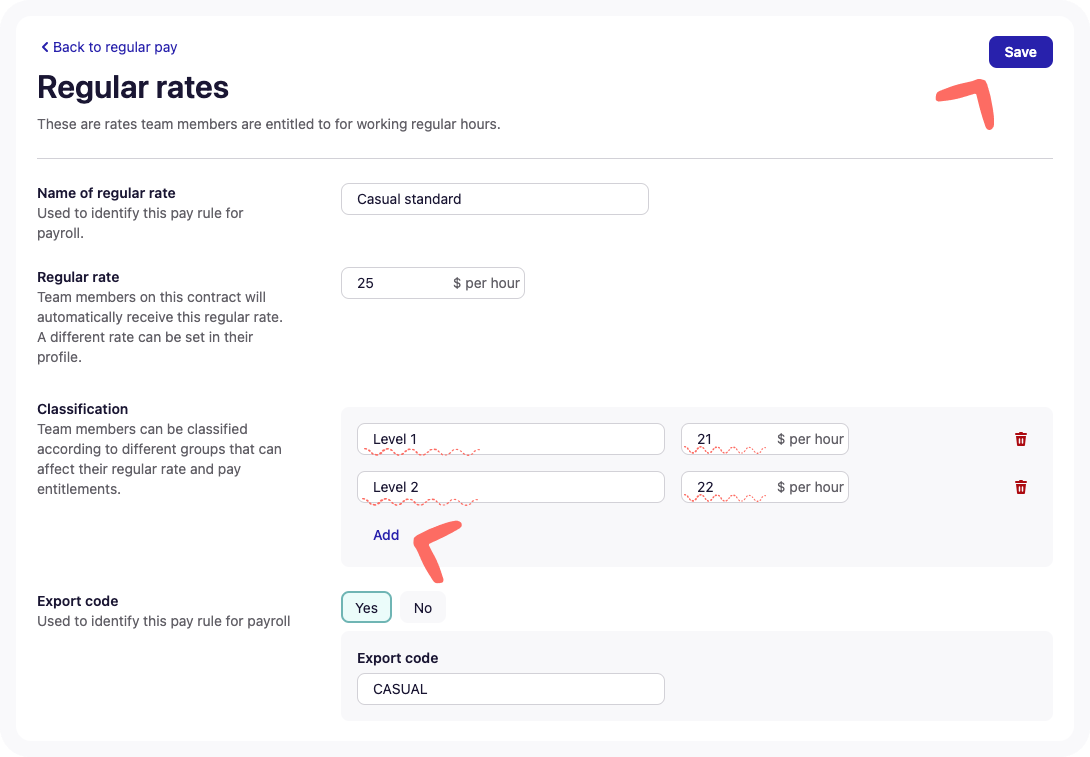
Task: Edit the CASUAL export code field
Action: 511,689
